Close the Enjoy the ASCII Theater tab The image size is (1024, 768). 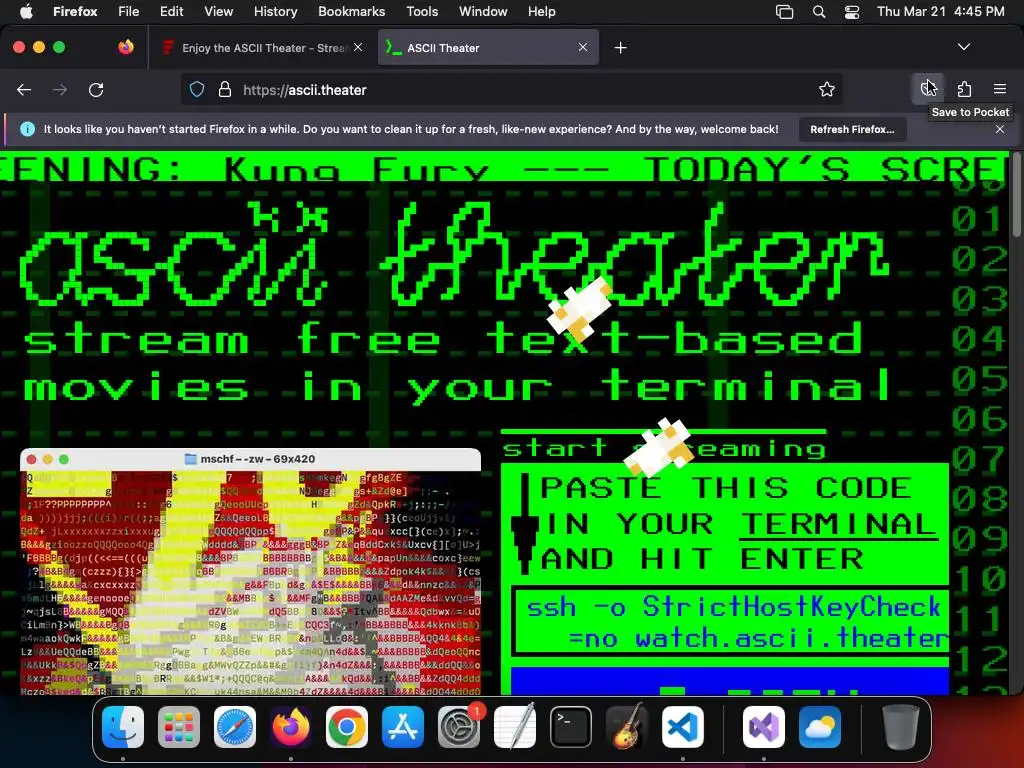click(x=358, y=47)
